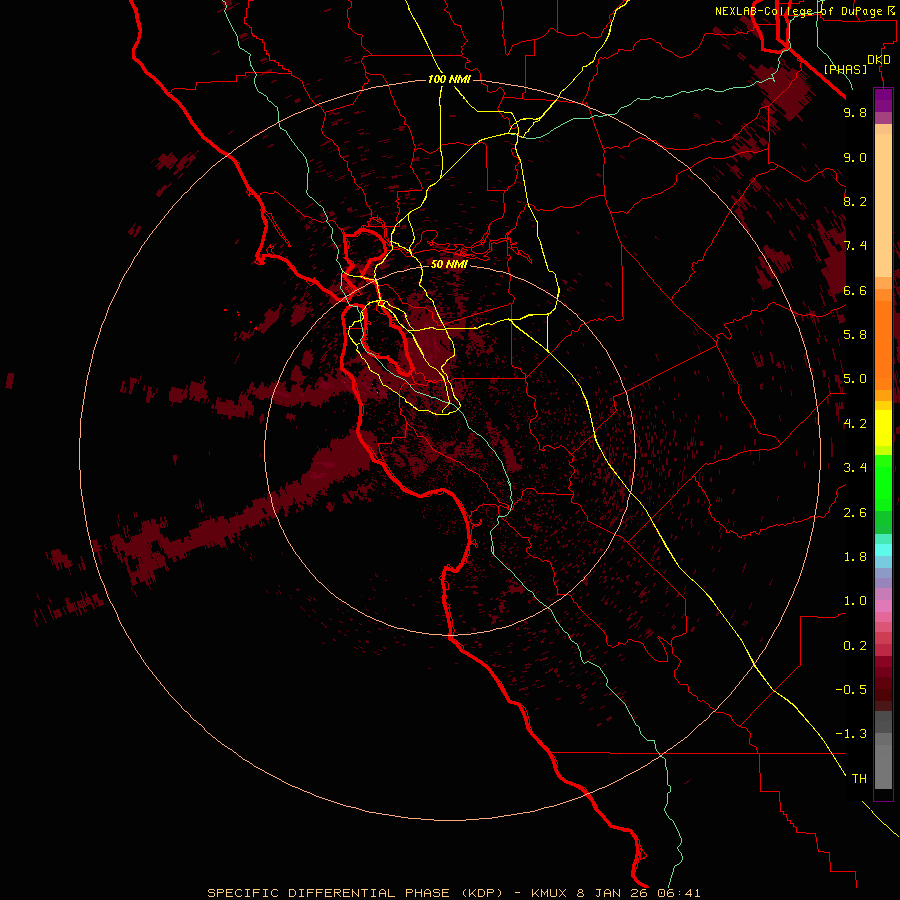
Task: Click the 1.0 value on the scale
Action: tap(855, 601)
